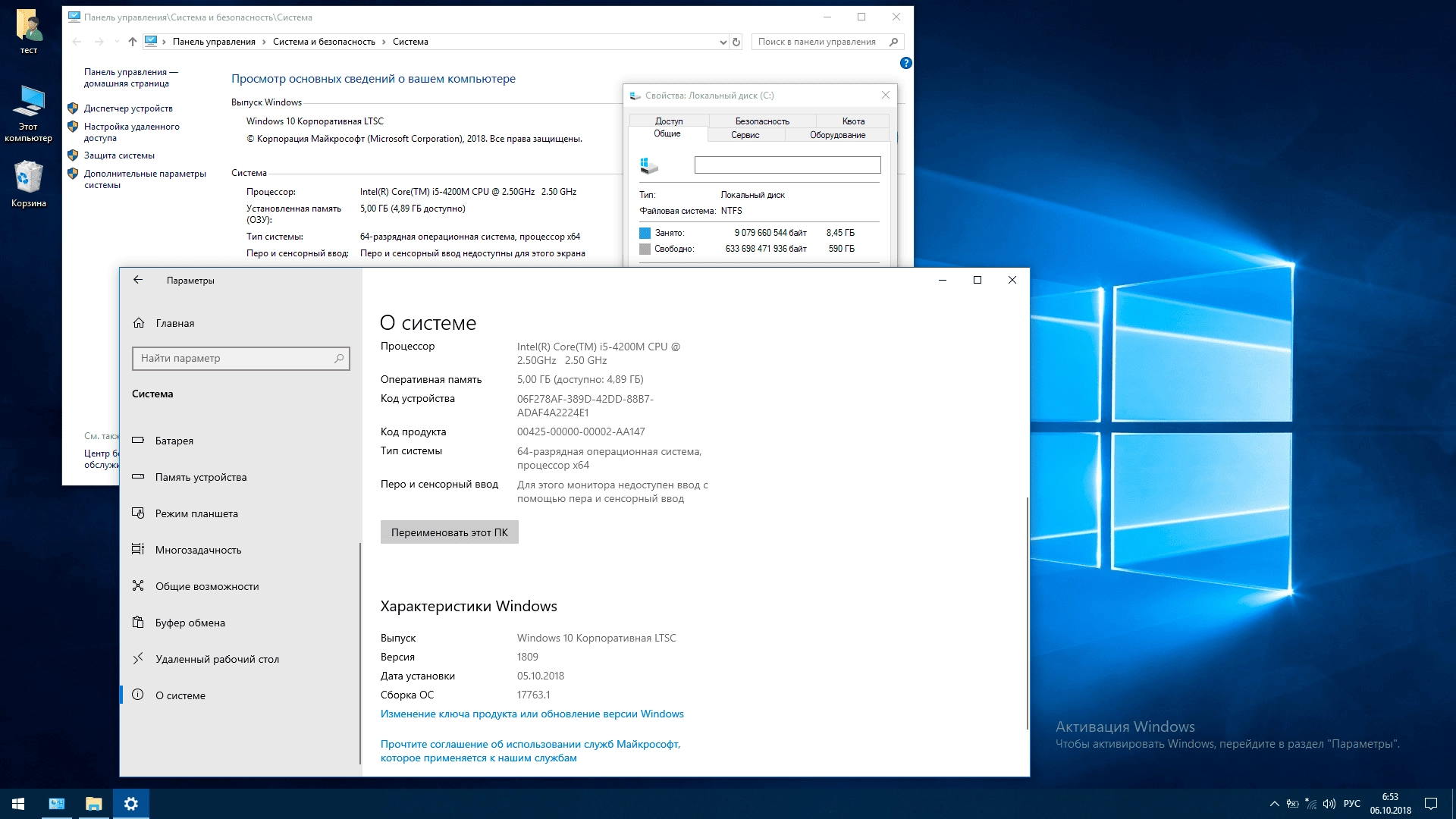This screenshot has height=819, width=1456.
Task: Click the РУС language indicator
Action: pos(1352,804)
